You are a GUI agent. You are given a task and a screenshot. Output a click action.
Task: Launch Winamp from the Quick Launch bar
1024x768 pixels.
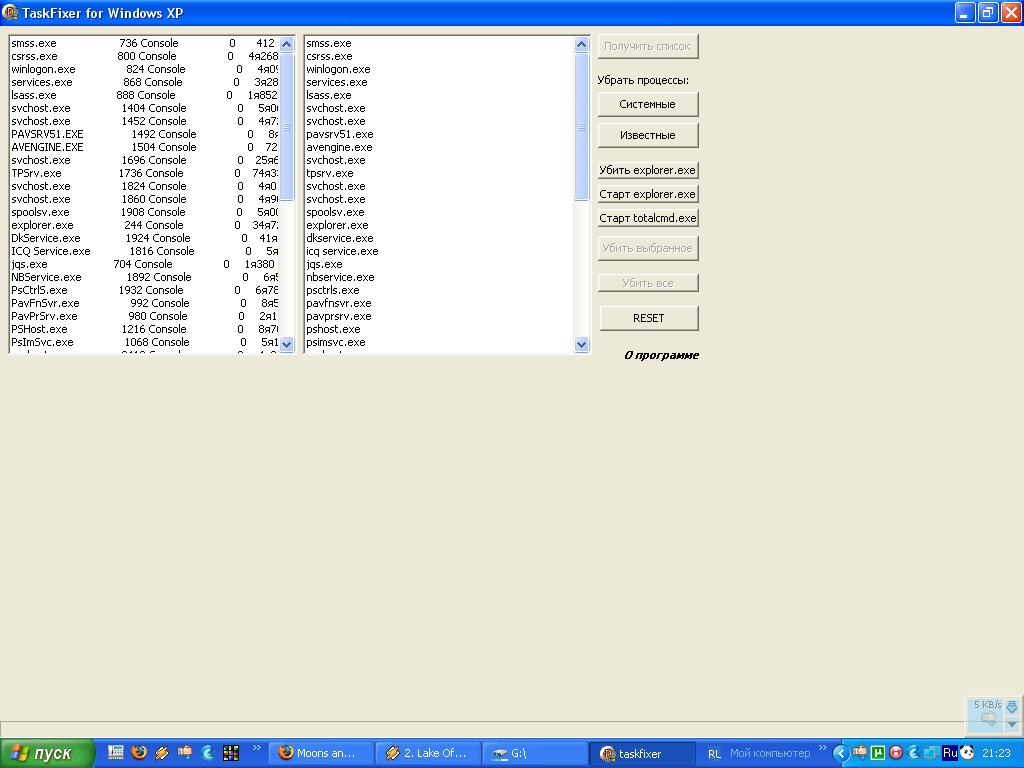point(162,753)
